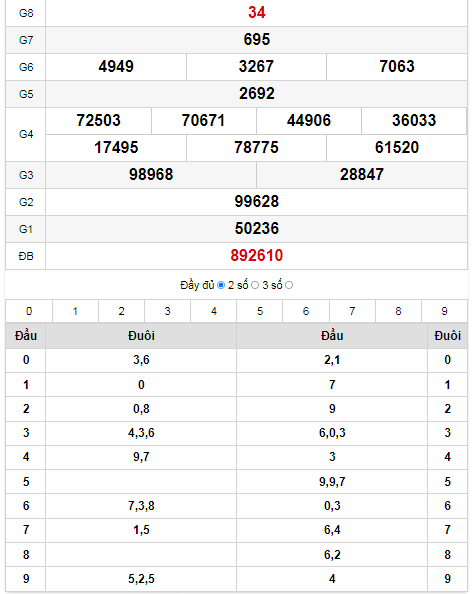This screenshot has width=473, height=594.
Task: Click the G1 prize number 50236
Action: [257, 228]
